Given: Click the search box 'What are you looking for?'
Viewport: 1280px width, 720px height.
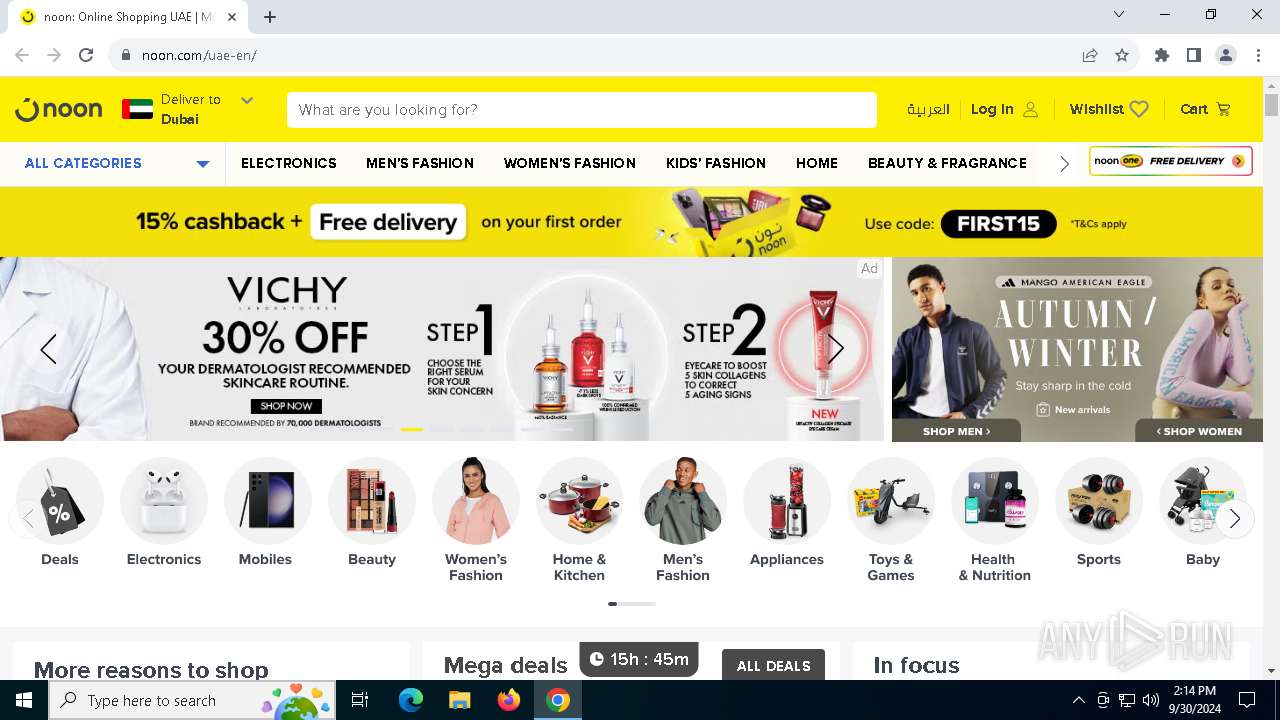Looking at the screenshot, I should pyautogui.click(x=582, y=110).
